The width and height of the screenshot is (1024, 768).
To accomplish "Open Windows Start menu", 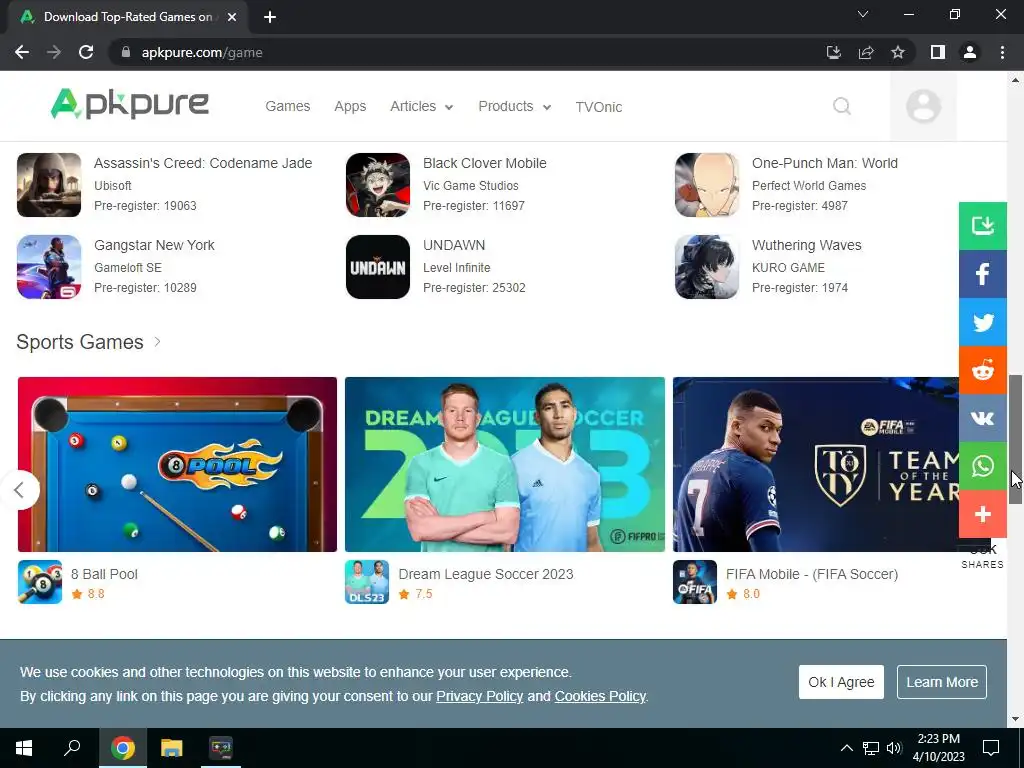I will coord(24,748).
